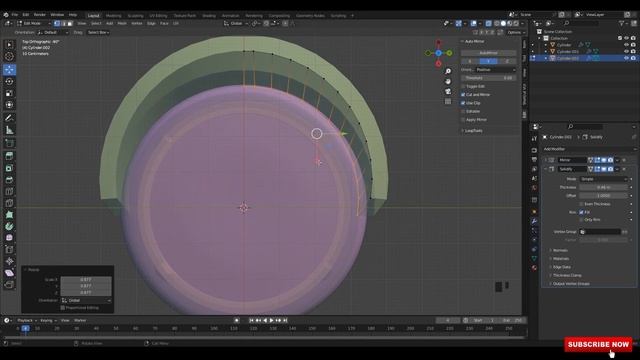Enable vertex select mode
The image size is (640, 360).
coord(57,23)
